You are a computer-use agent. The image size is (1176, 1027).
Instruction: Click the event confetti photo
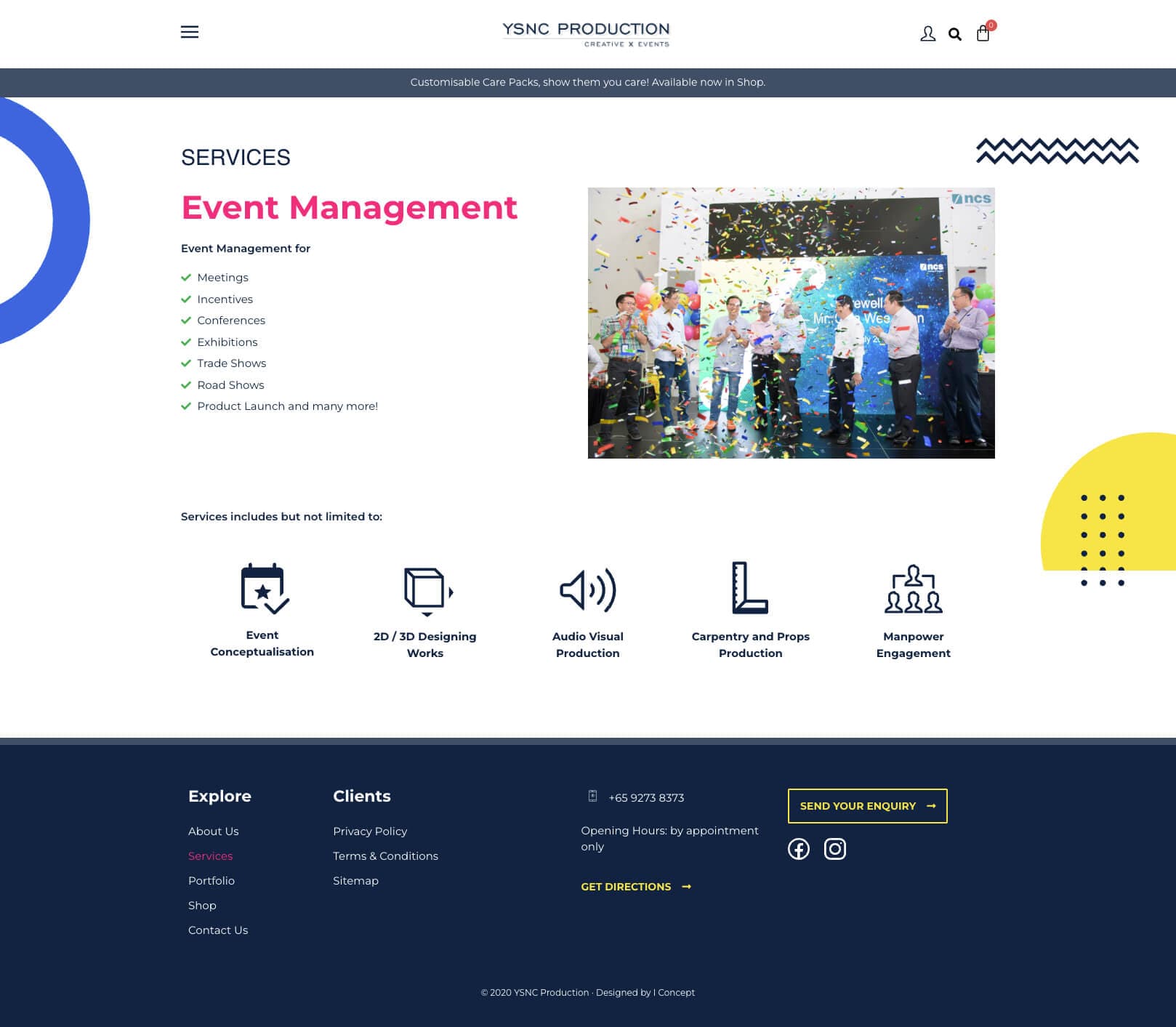[x=792, y=323]
